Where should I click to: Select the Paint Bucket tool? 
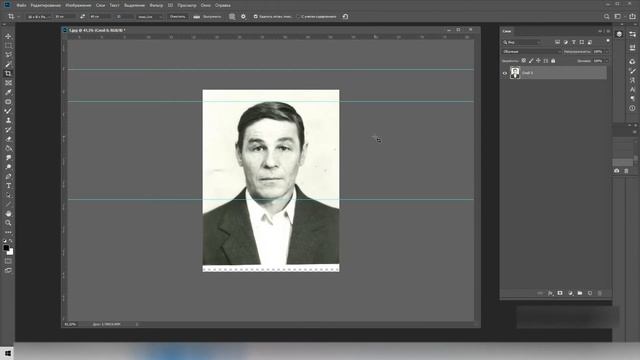click(8, 149)
